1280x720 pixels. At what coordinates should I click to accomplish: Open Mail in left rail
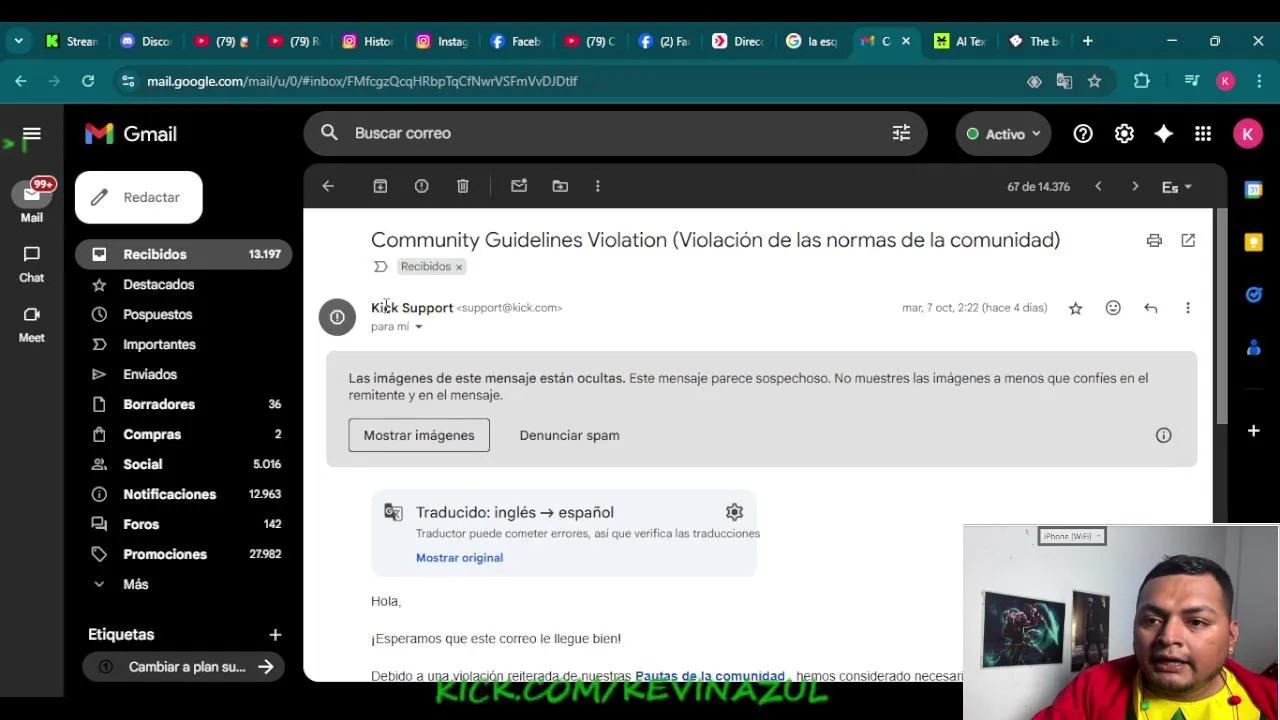pos(31,201)
